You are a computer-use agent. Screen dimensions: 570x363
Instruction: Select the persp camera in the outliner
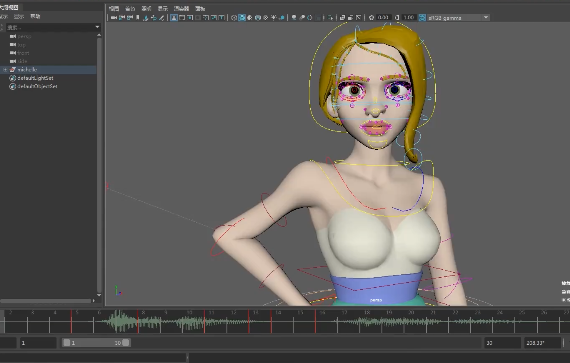tap(24, 36)
